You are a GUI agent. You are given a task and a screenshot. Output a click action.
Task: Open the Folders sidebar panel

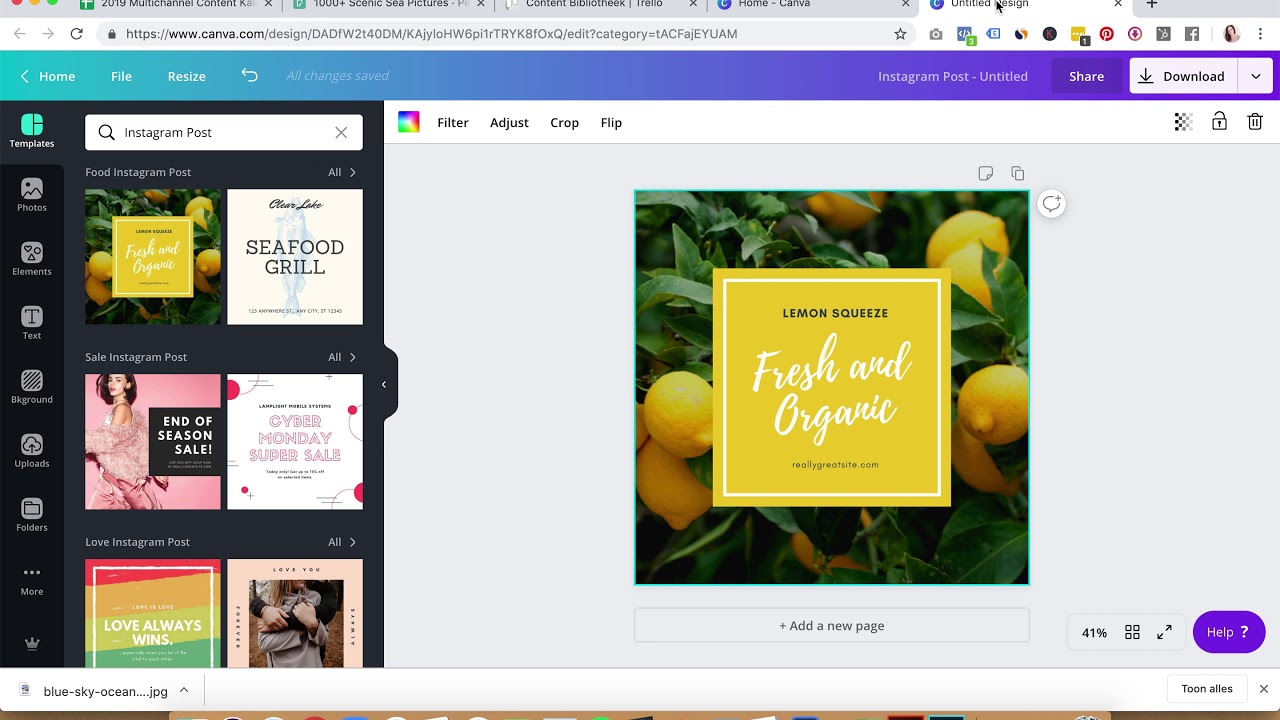tap(32, 515)
